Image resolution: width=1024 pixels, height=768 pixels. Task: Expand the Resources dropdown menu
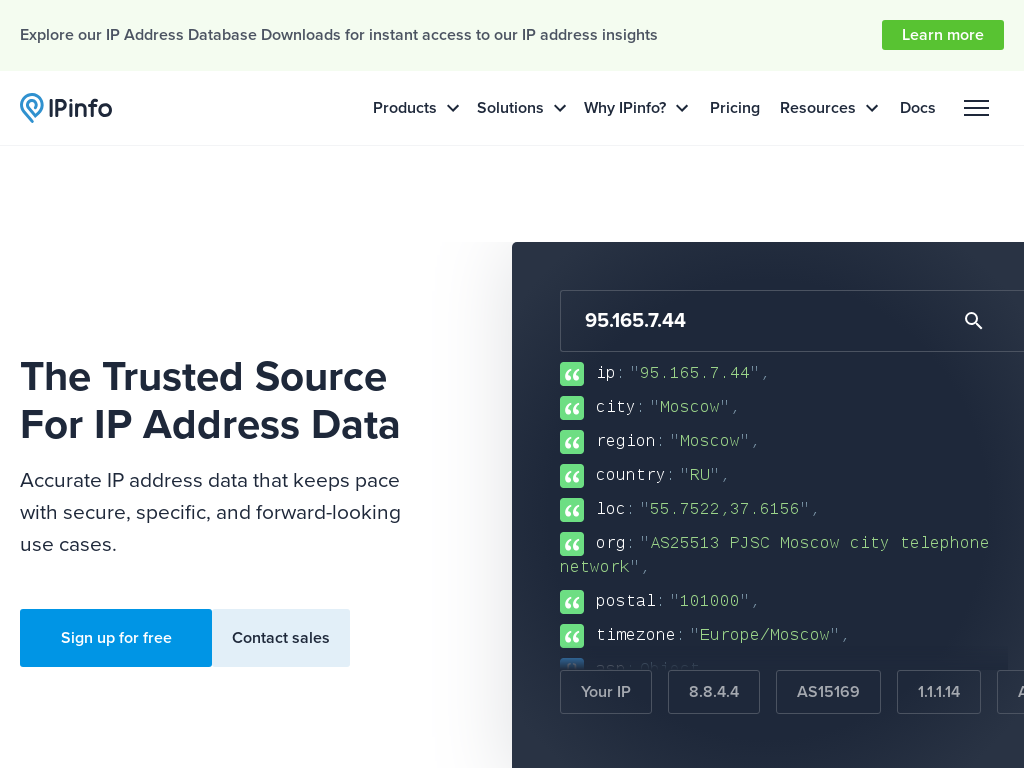coord(829,108)
